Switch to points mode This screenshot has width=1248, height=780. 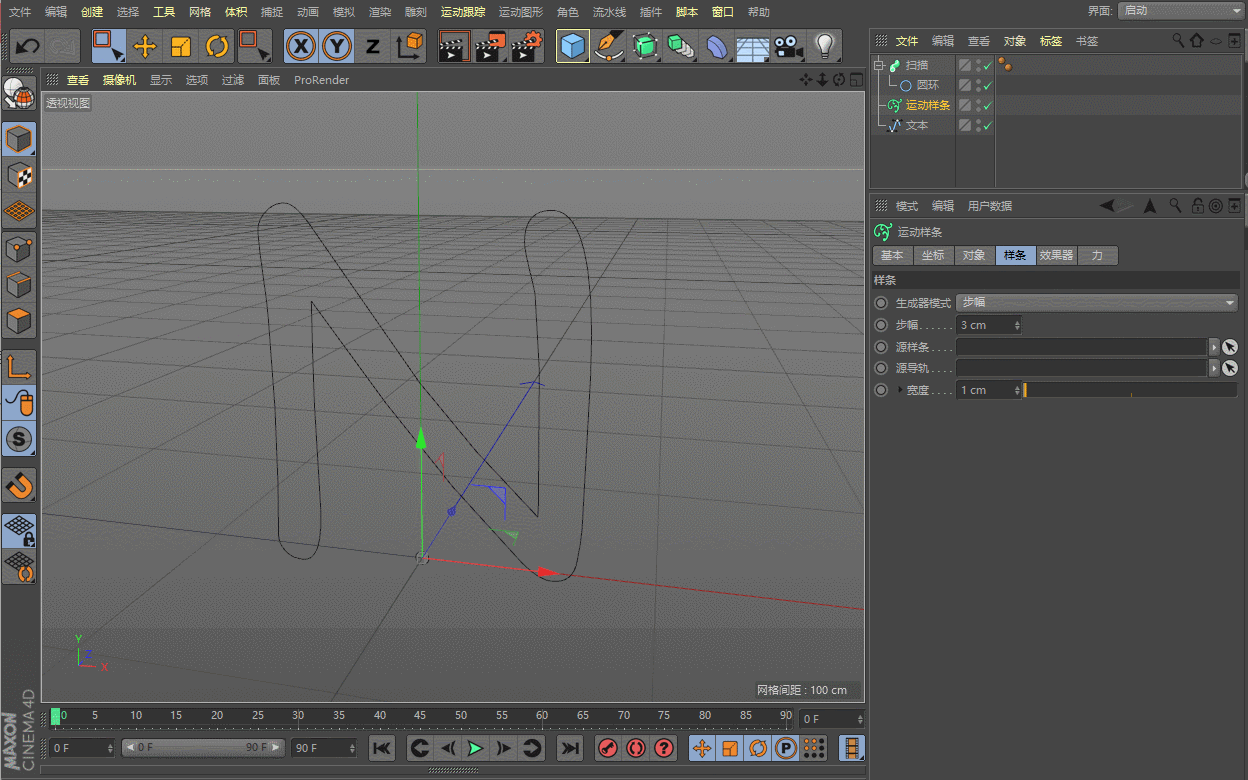[x=19, y=248]
